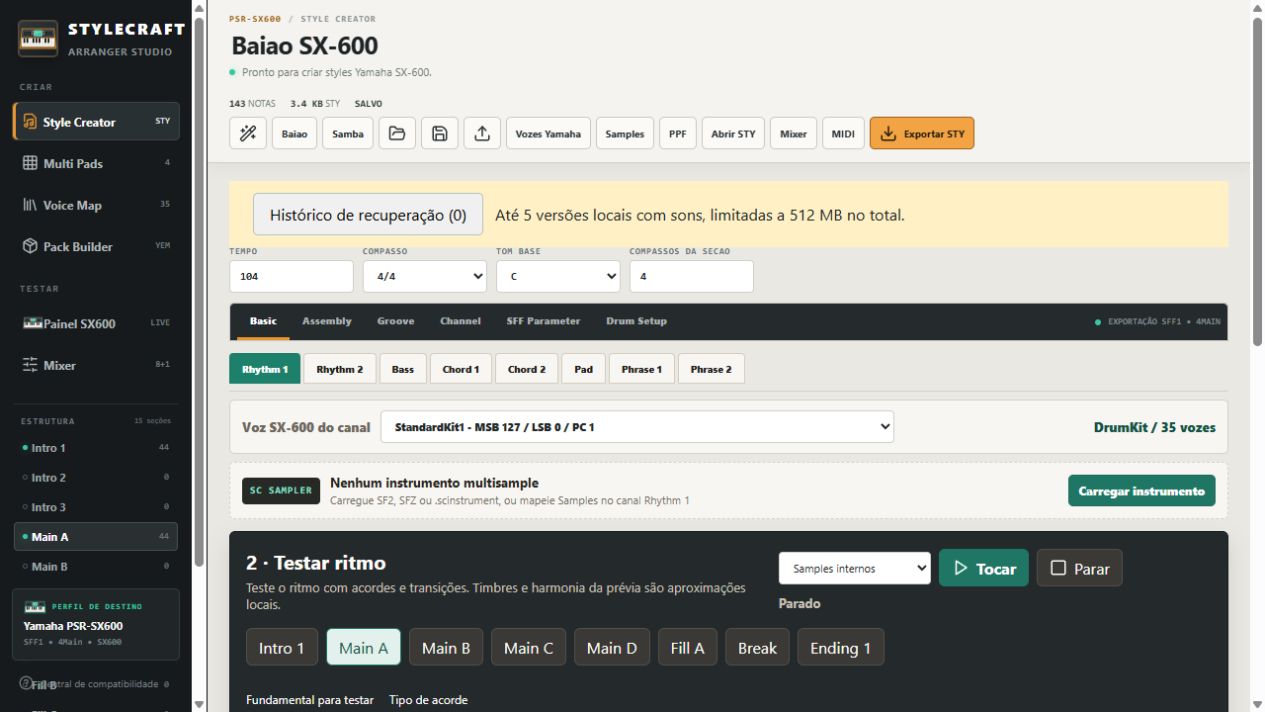This screenshot has width=1265, height=712.
Task: Go to the Drum Setup tab
Action: pos(636,321)
